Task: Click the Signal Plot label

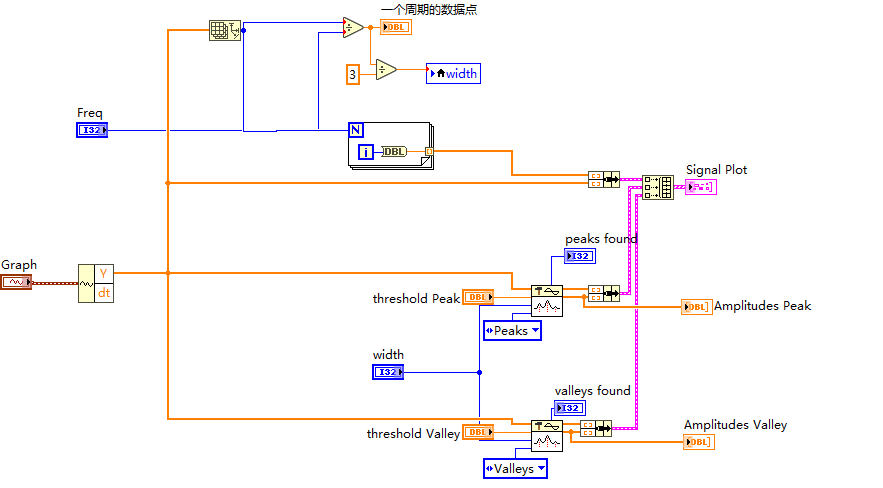Action: coord(716,169)
